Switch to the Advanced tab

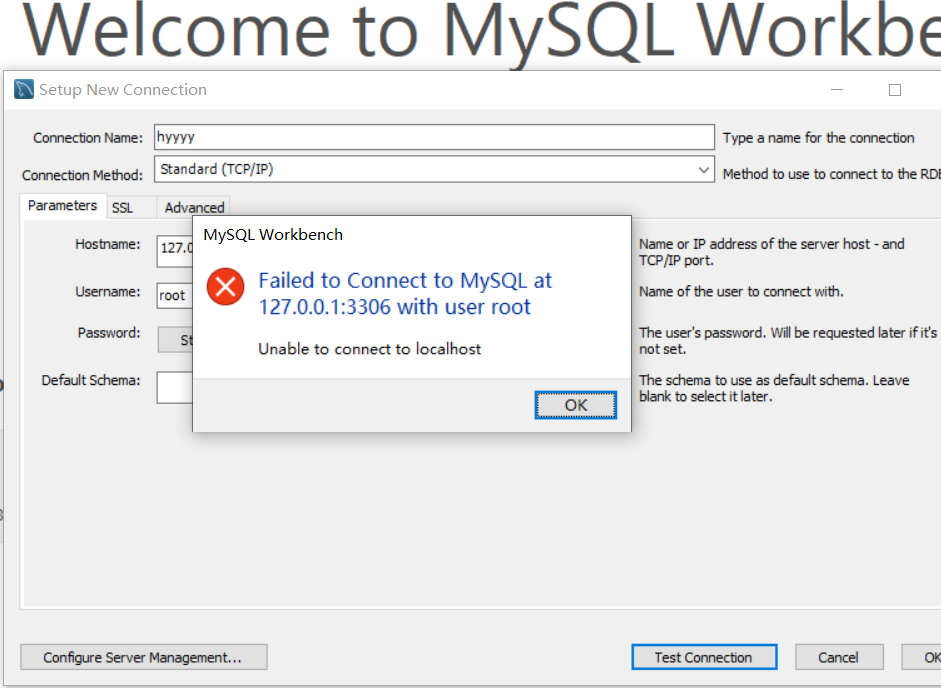coord(194,208)
